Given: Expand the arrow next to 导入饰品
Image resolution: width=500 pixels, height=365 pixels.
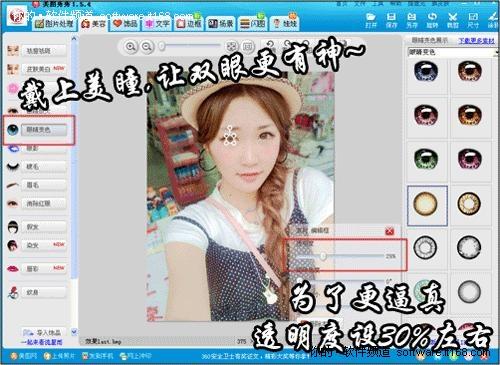Looking at the screenshot, I should click(x=74, y=332).
